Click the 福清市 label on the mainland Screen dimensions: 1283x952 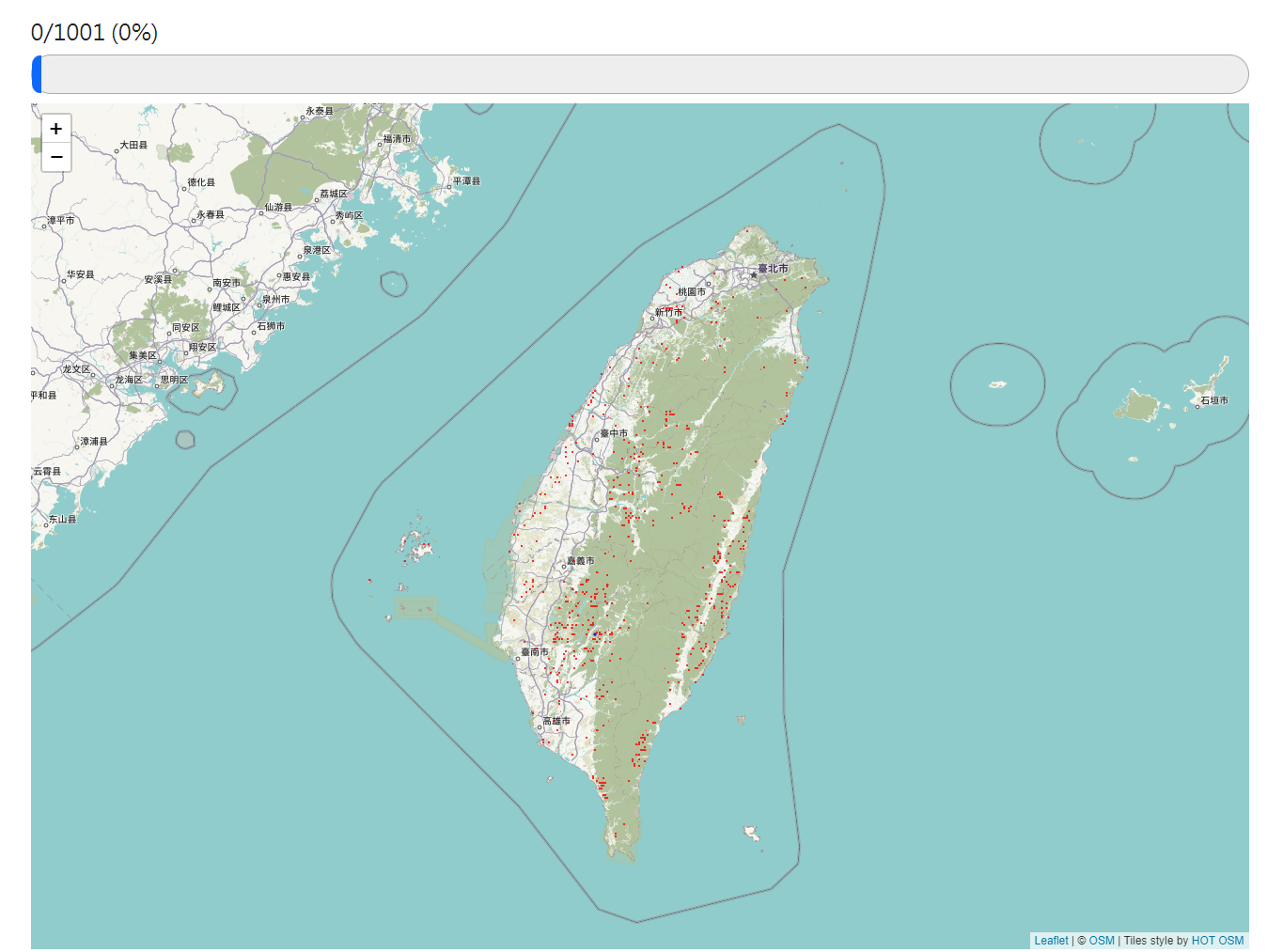397,139
